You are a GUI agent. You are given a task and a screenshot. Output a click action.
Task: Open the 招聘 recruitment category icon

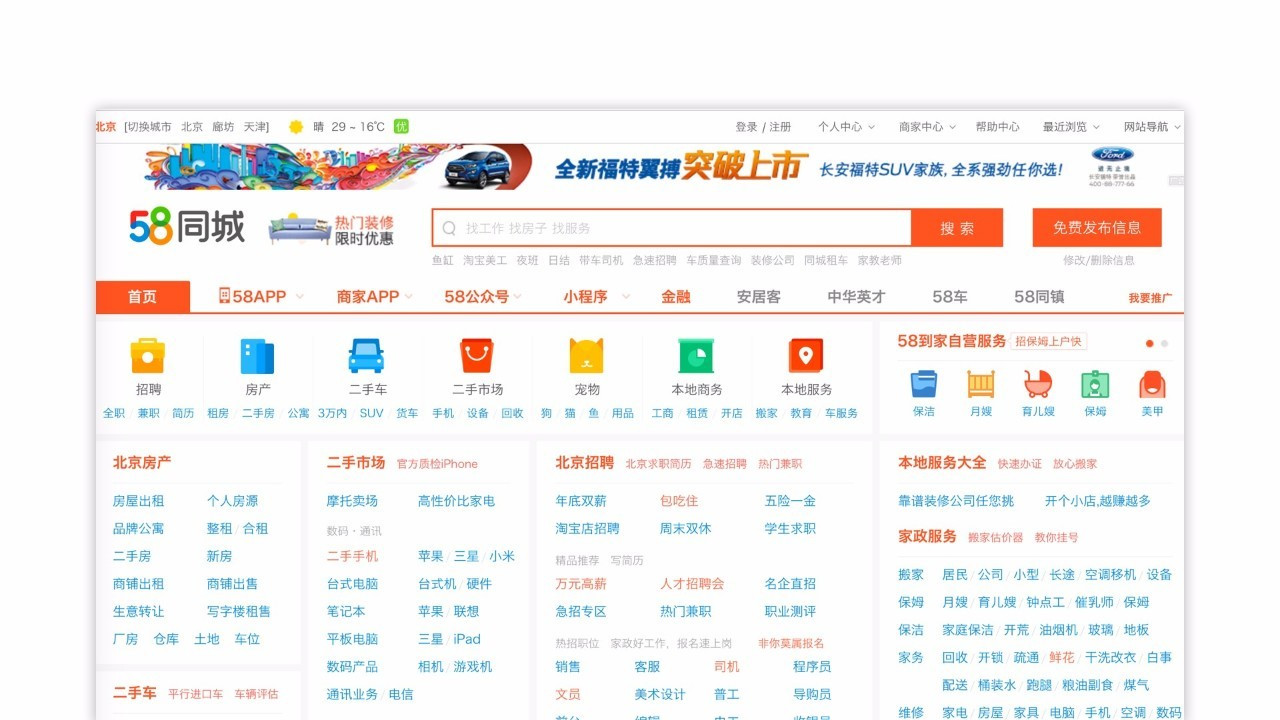[x=148, y=356]
